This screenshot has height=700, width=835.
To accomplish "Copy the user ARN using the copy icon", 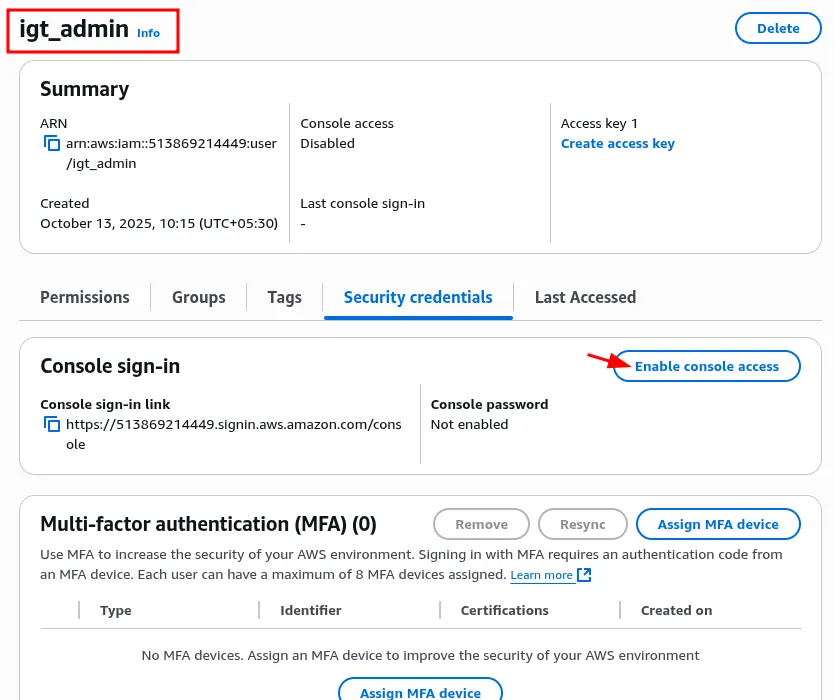I will pyautogui.click(x=52, y=144).
